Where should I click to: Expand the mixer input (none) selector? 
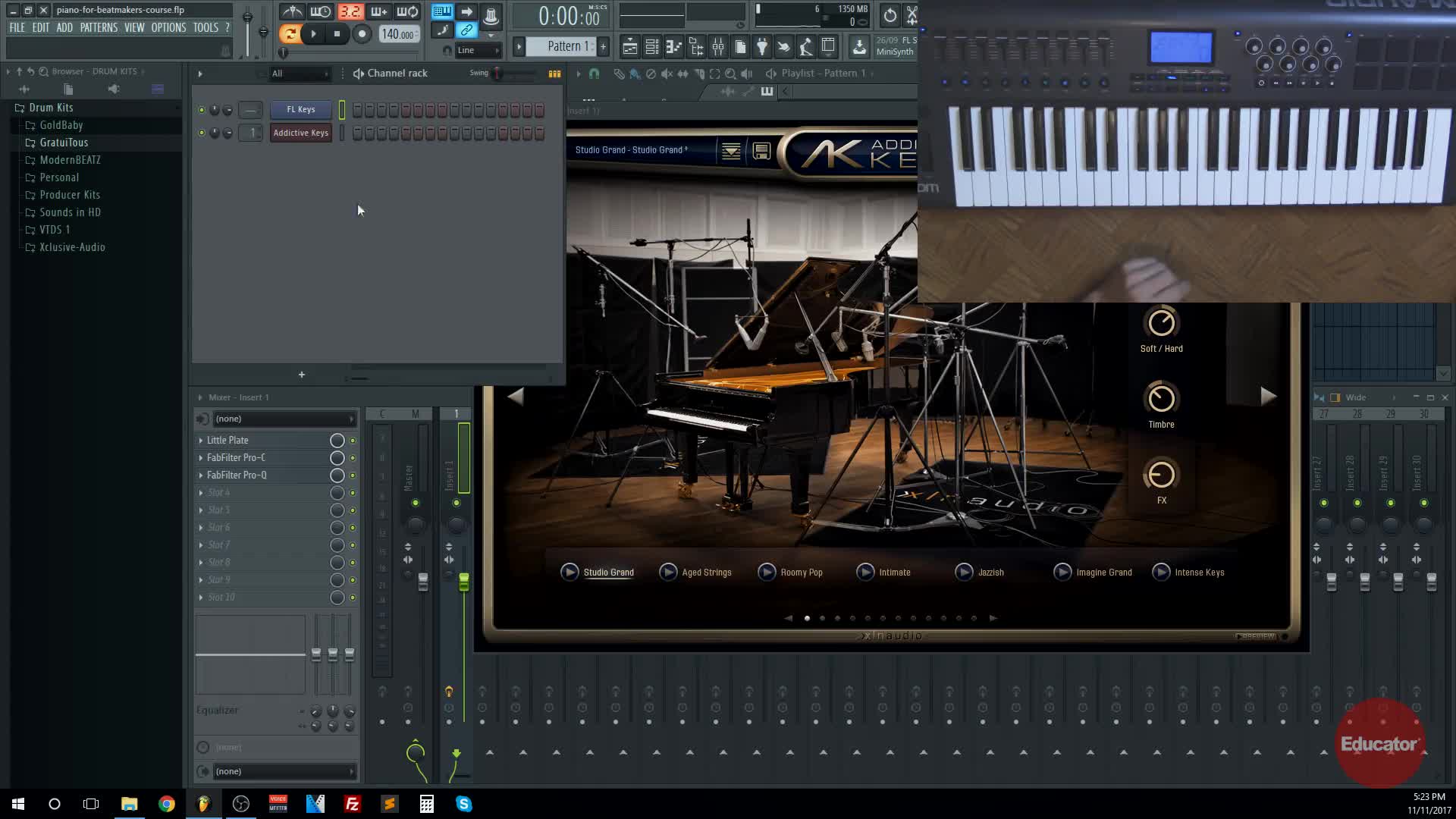(281, 419)
